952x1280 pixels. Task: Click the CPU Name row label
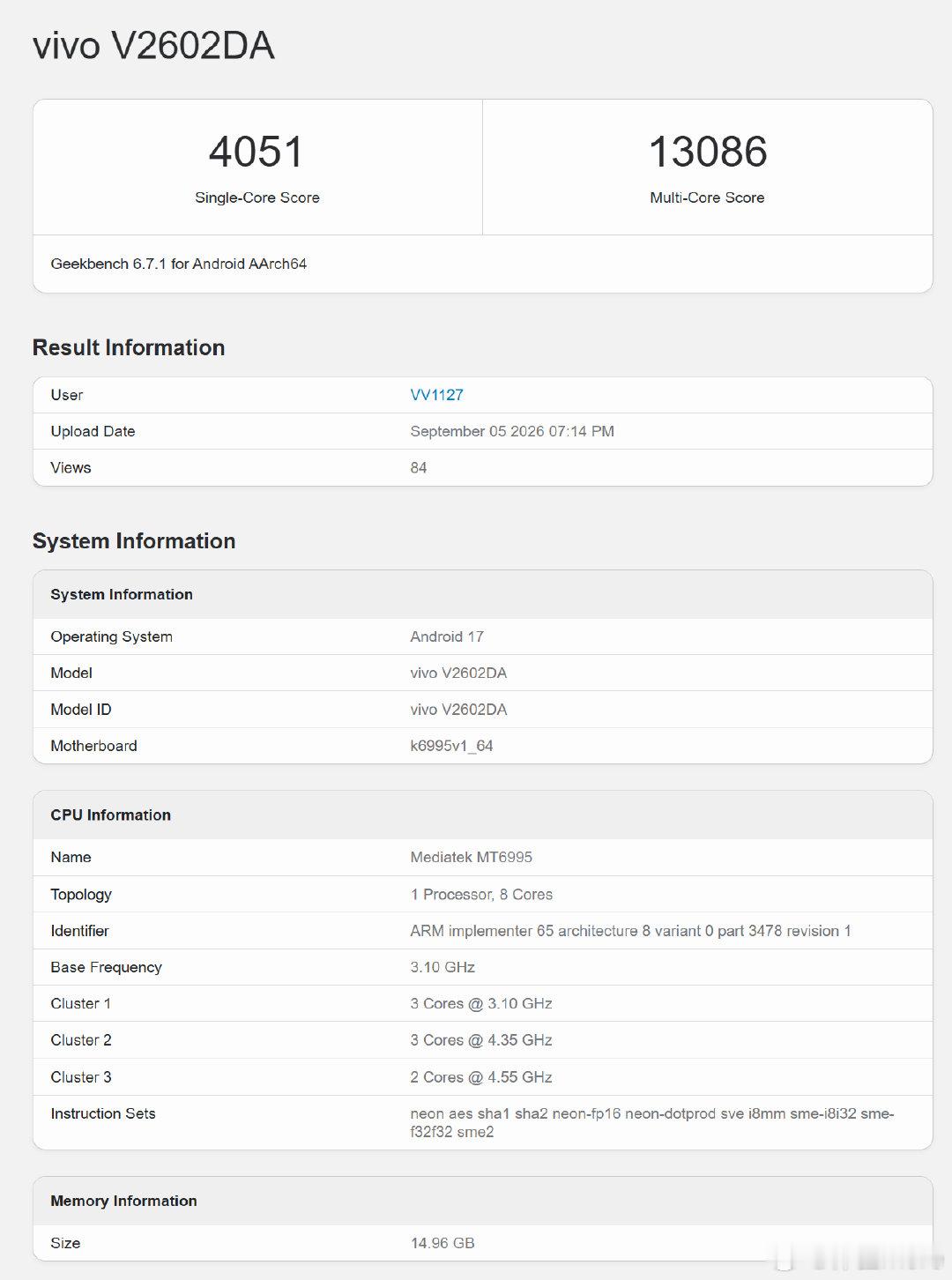[71, 857]
